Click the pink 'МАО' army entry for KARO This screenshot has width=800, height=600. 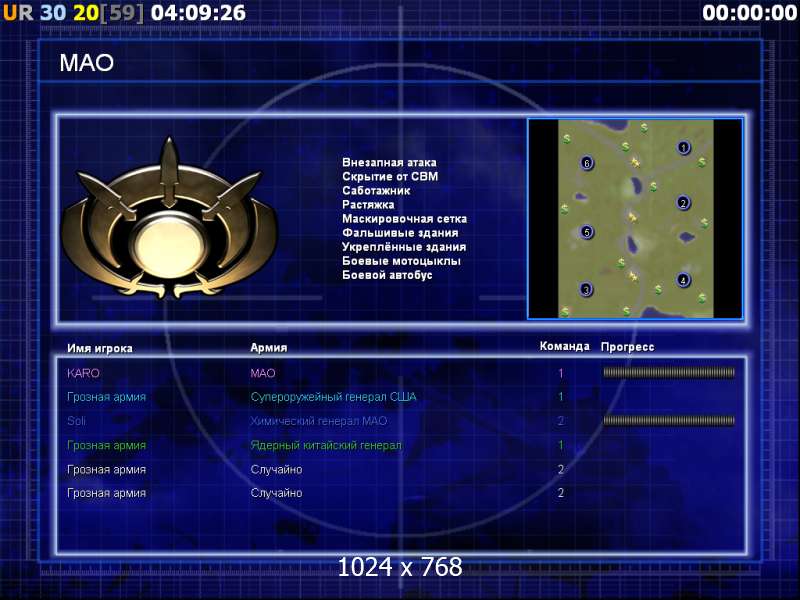coord(263,373)
